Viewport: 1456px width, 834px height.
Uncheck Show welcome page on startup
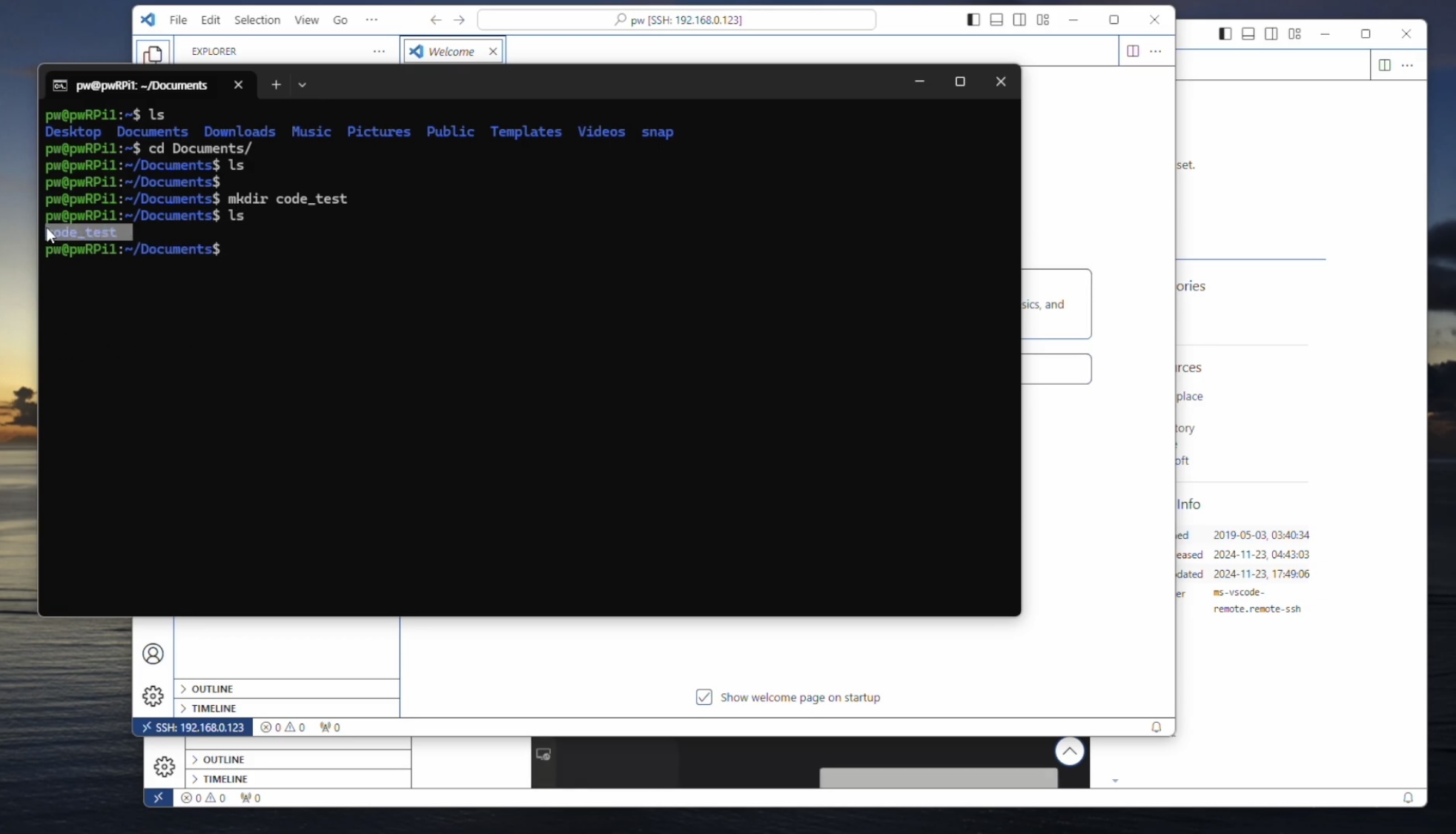tap(704, 697)
